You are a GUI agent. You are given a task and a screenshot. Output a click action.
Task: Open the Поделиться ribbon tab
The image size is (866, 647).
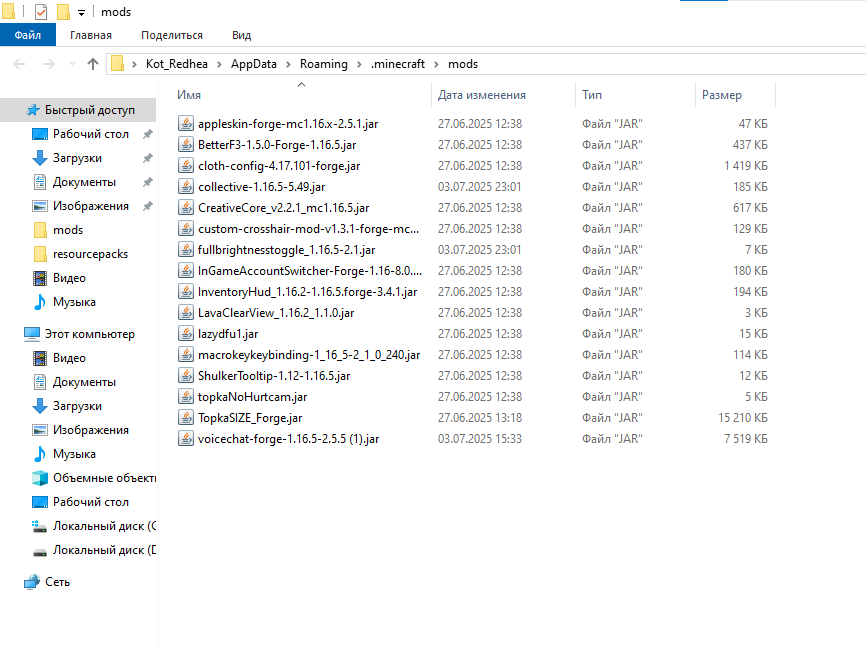[172, 35]
